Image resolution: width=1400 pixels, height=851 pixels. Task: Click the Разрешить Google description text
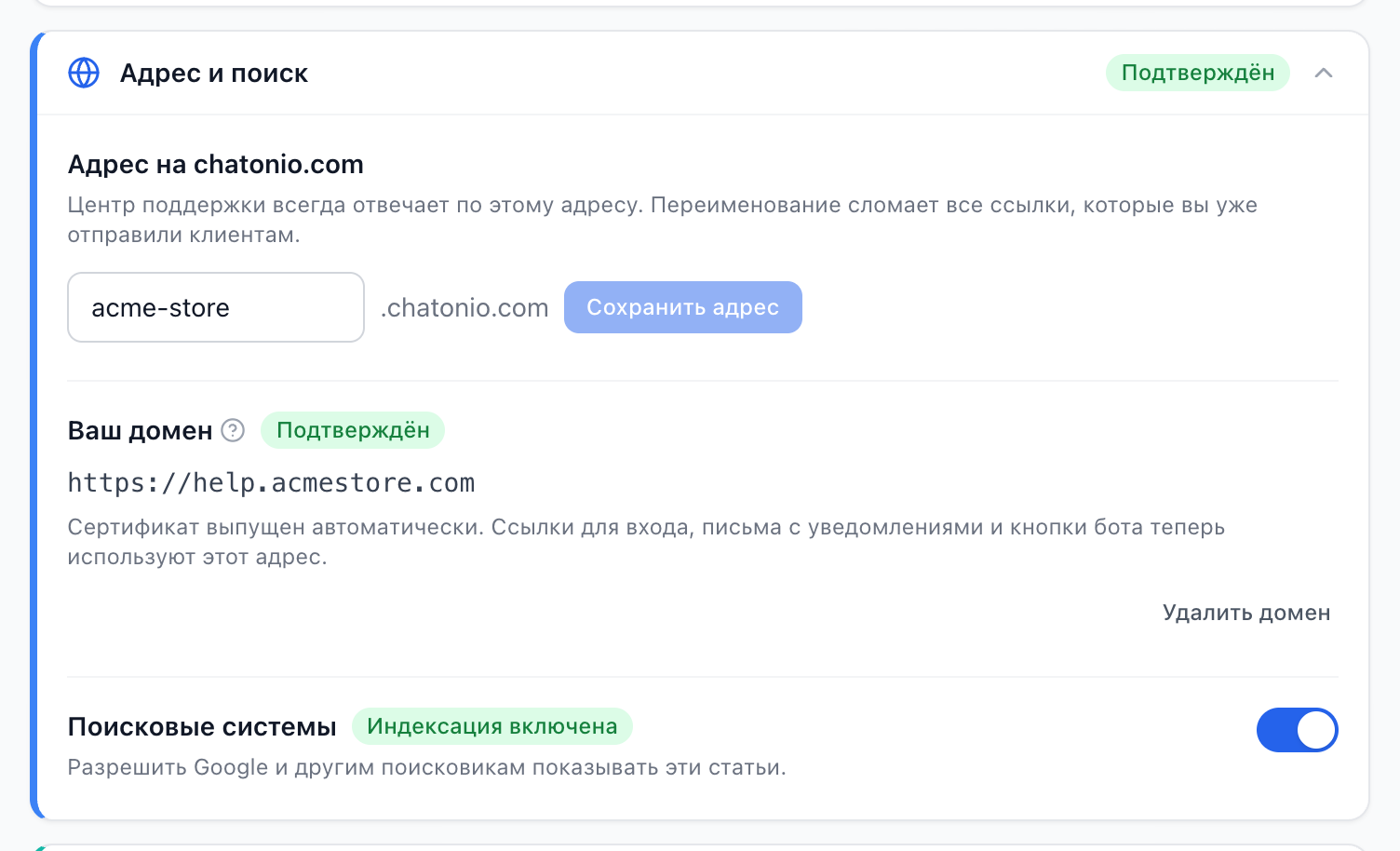[427, 767]
